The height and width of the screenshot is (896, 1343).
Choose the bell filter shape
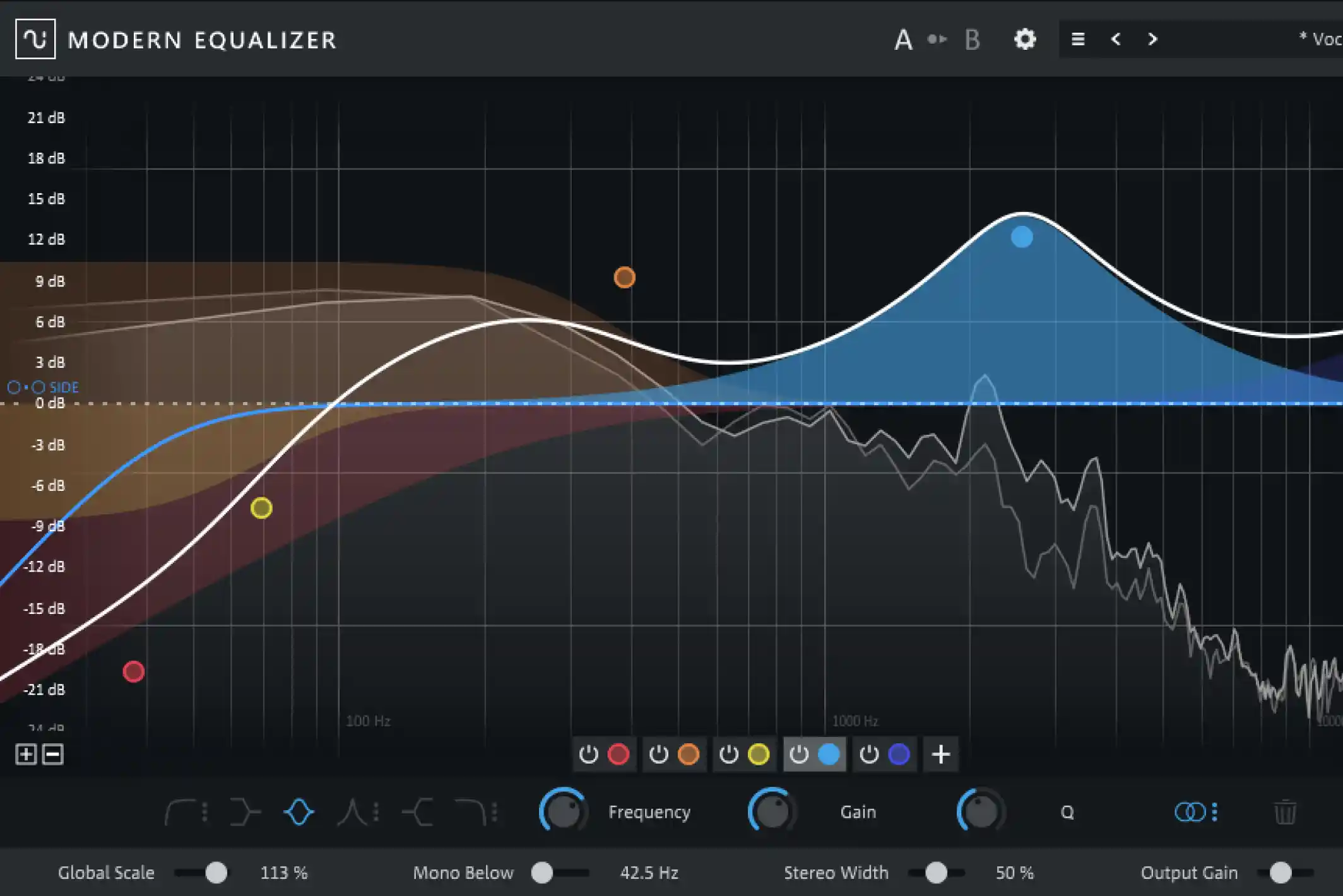pos(299,812)
